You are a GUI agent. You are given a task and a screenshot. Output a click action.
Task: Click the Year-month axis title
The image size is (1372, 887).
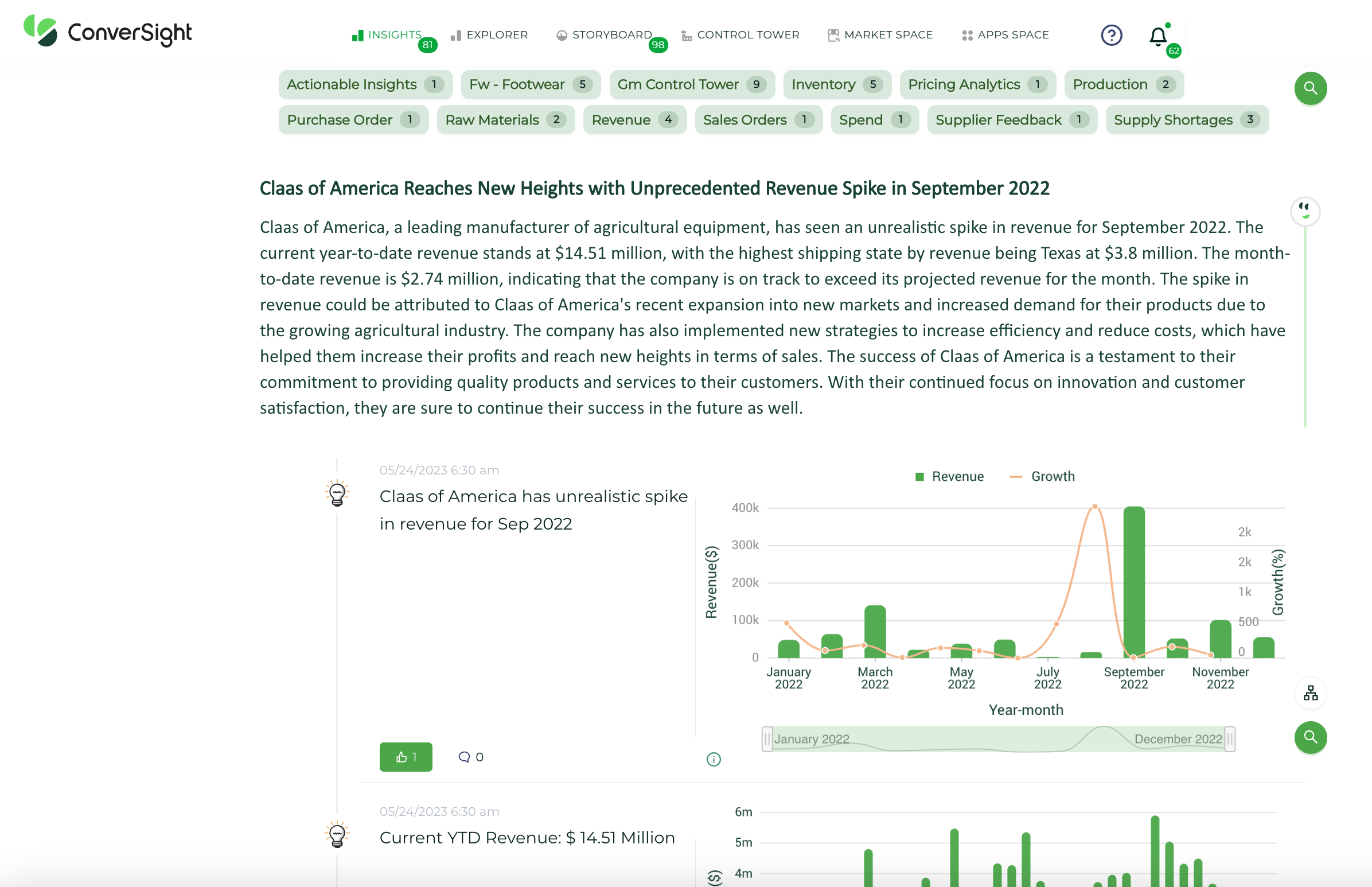coord(1026,710)
